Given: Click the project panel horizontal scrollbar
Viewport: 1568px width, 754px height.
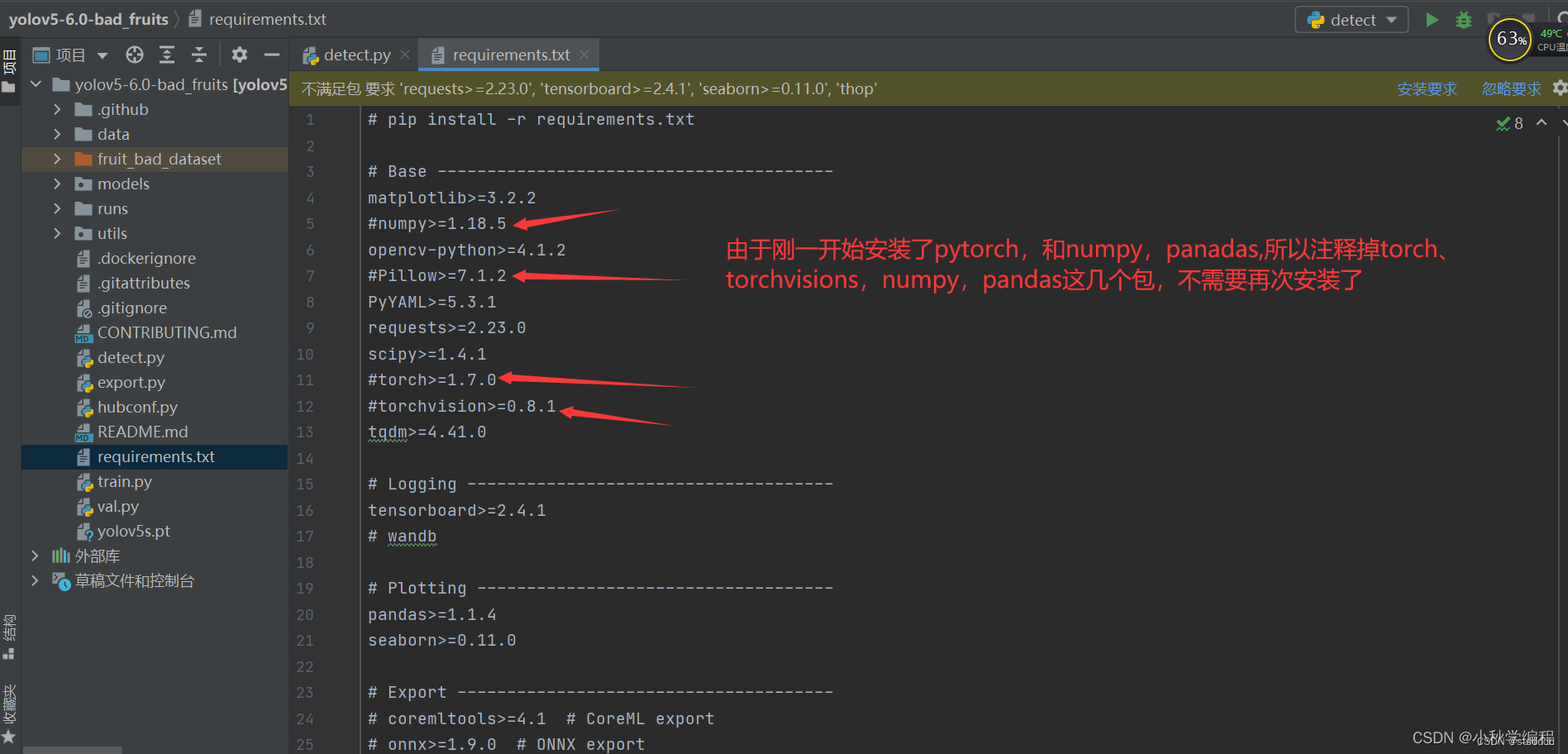Looking at the screenshot, I should (73, 750).
